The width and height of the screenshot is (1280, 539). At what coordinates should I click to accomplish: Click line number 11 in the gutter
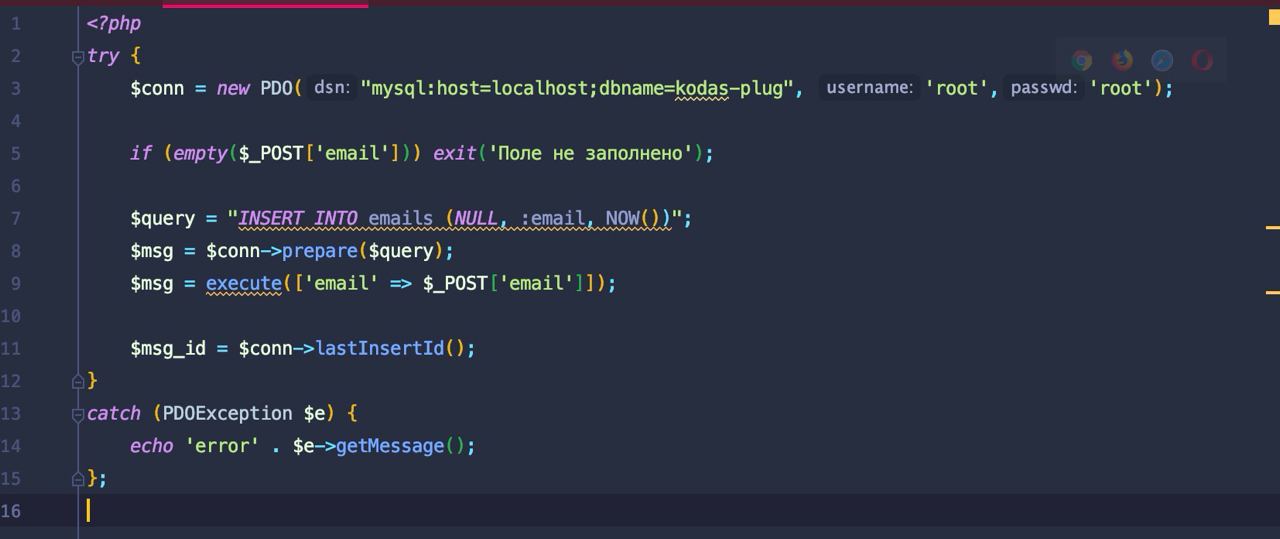(x=11, y=348)
